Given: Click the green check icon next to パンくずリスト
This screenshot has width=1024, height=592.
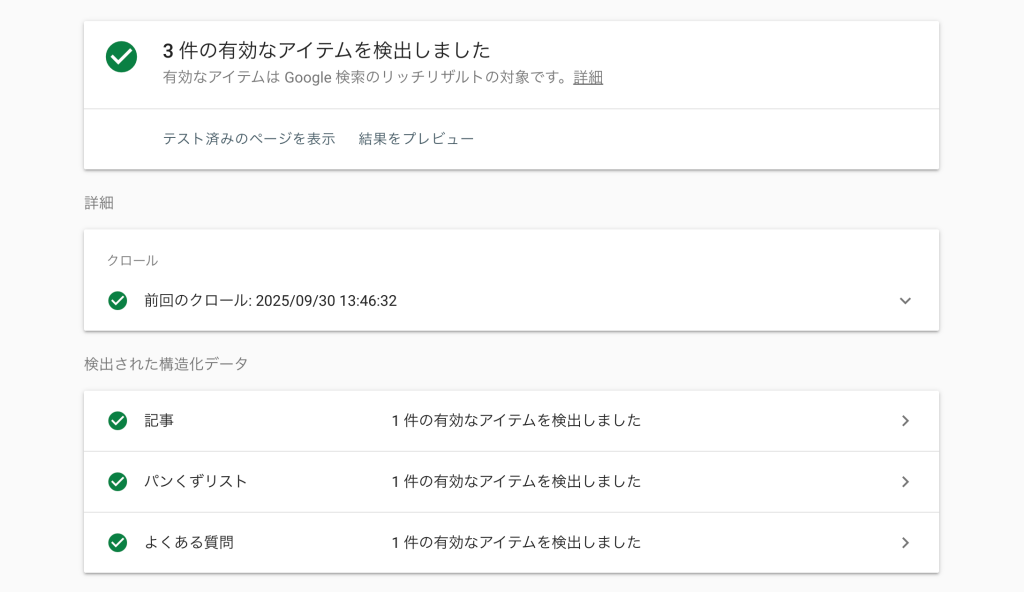Looking at the screenshot, I should click(x=118, y=482).
